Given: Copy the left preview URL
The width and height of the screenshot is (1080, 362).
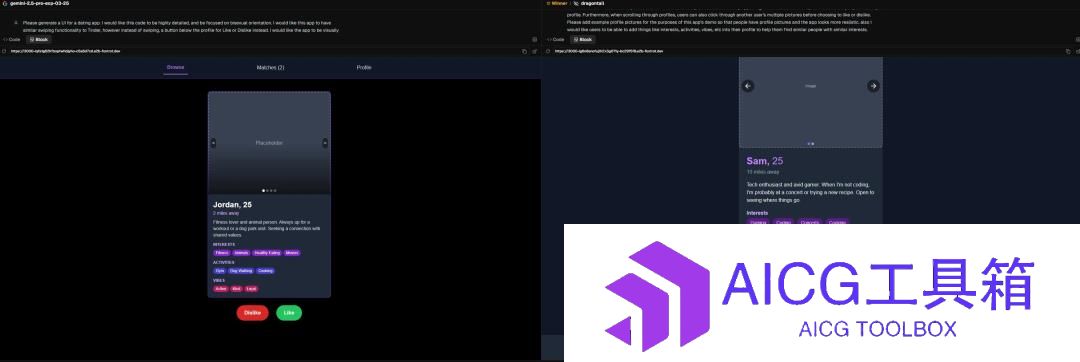Looking at the screenshot, I should coord(524,51).
